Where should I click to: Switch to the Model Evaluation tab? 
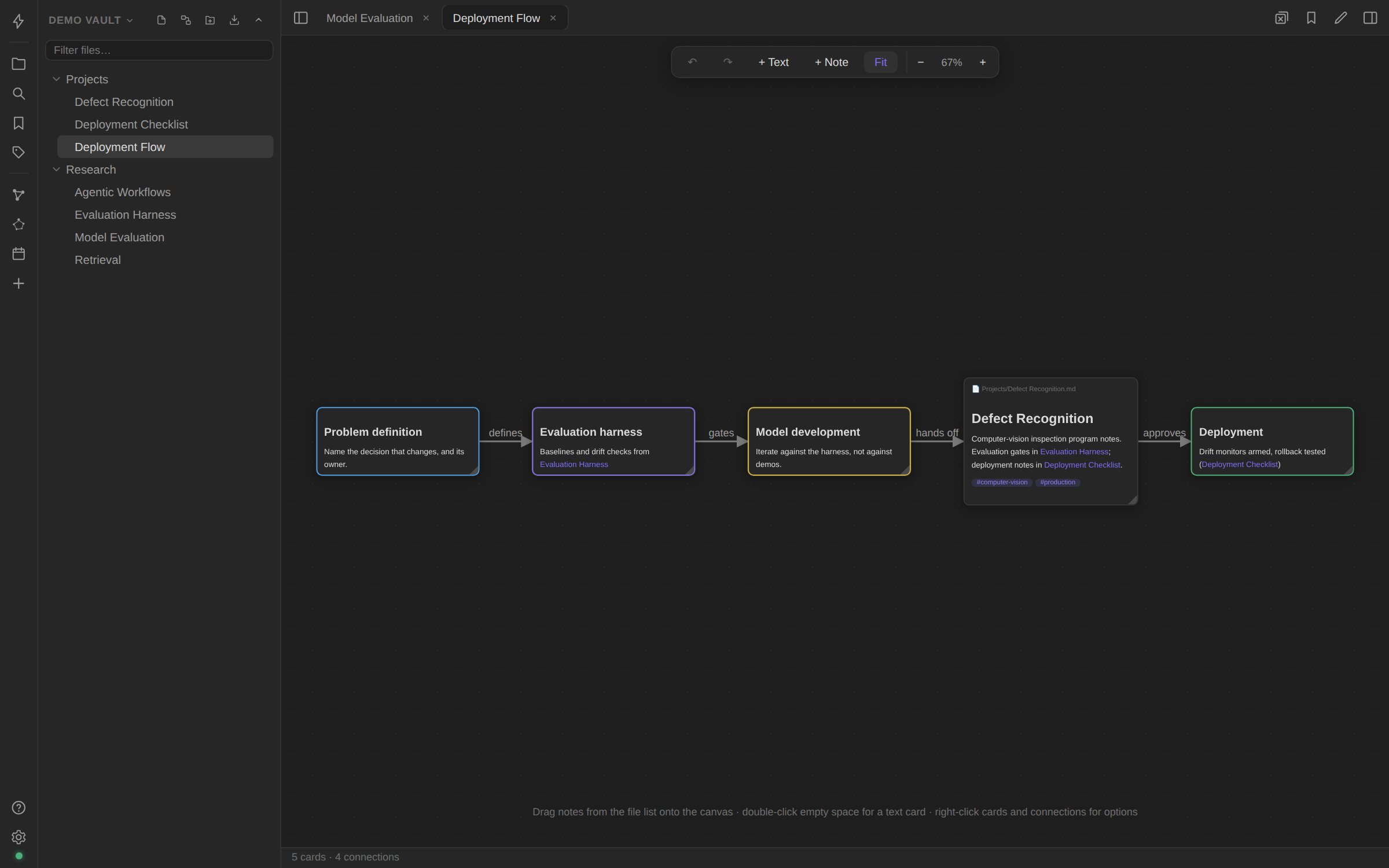pos(369,18)
